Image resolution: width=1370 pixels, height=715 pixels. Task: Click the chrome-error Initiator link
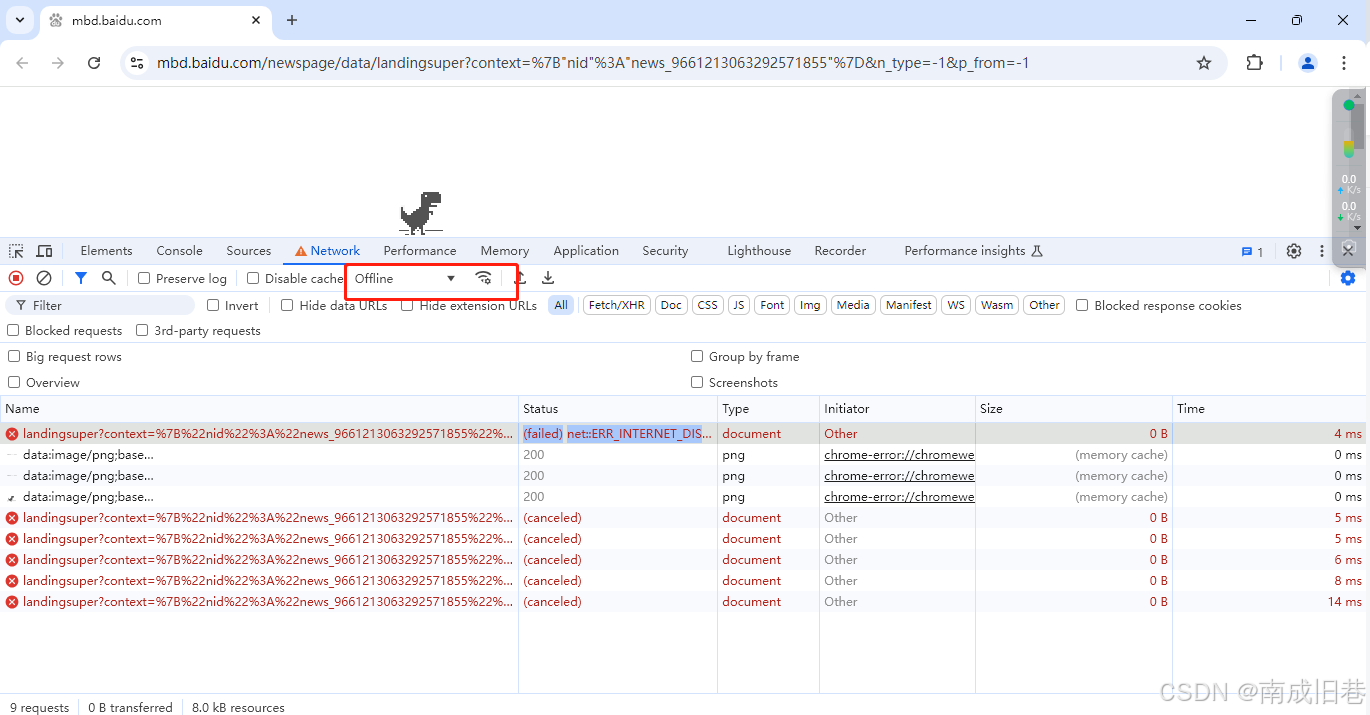coord(897,454)
